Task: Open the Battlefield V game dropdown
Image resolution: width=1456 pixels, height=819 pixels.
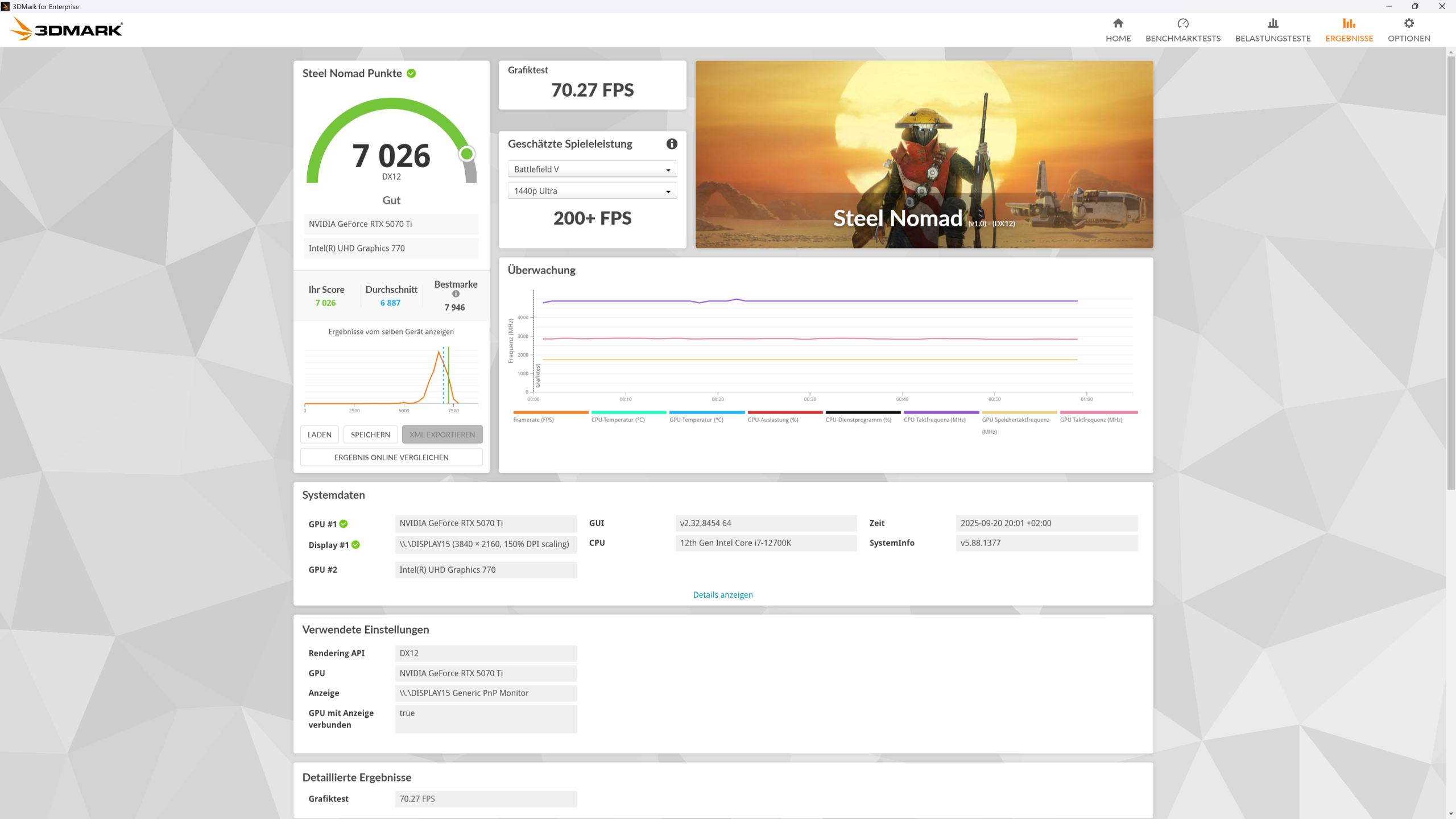Action: [x=592, y=169]
